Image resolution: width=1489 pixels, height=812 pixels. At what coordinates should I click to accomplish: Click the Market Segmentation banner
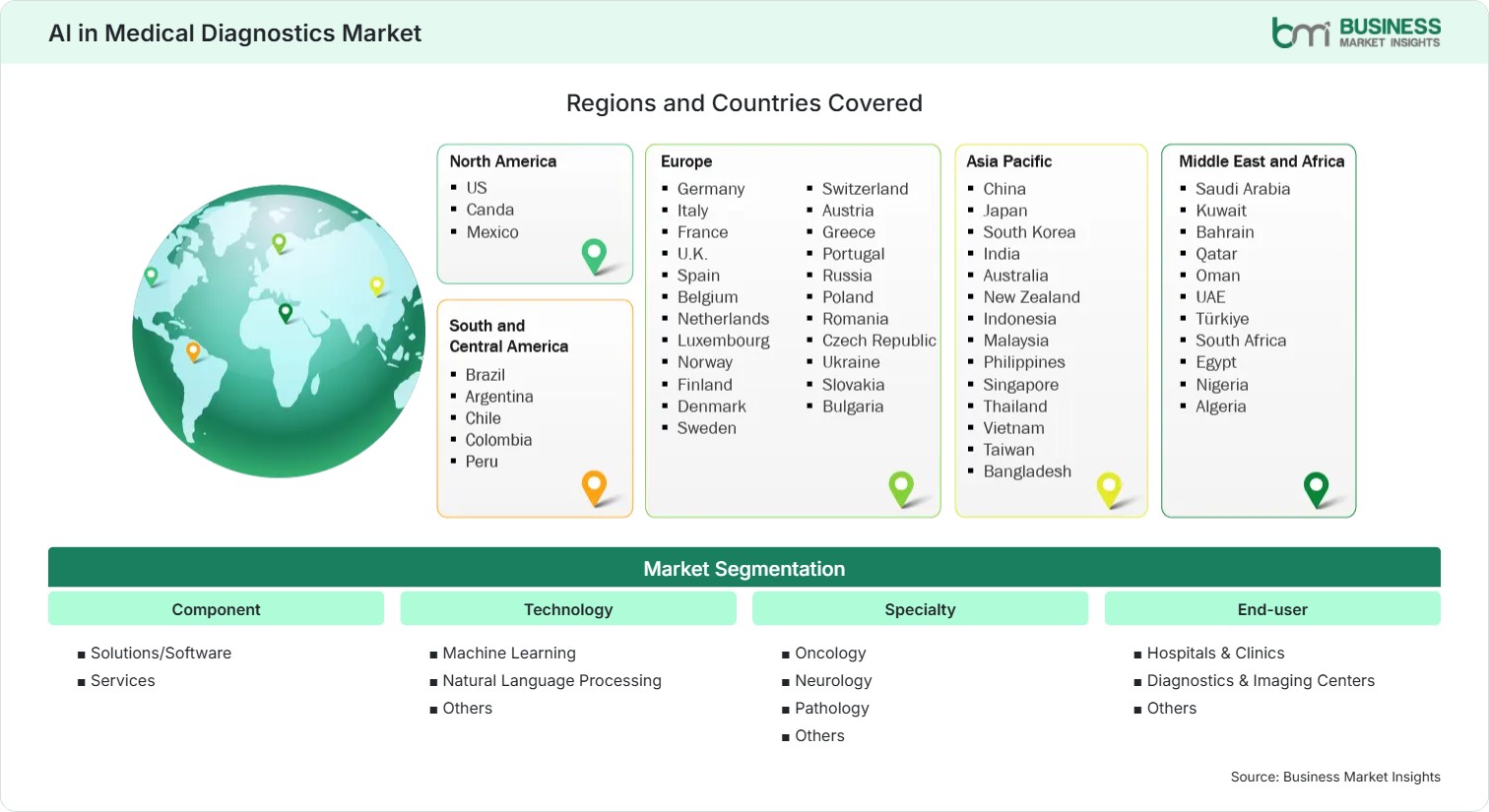(x=744, y=568)
